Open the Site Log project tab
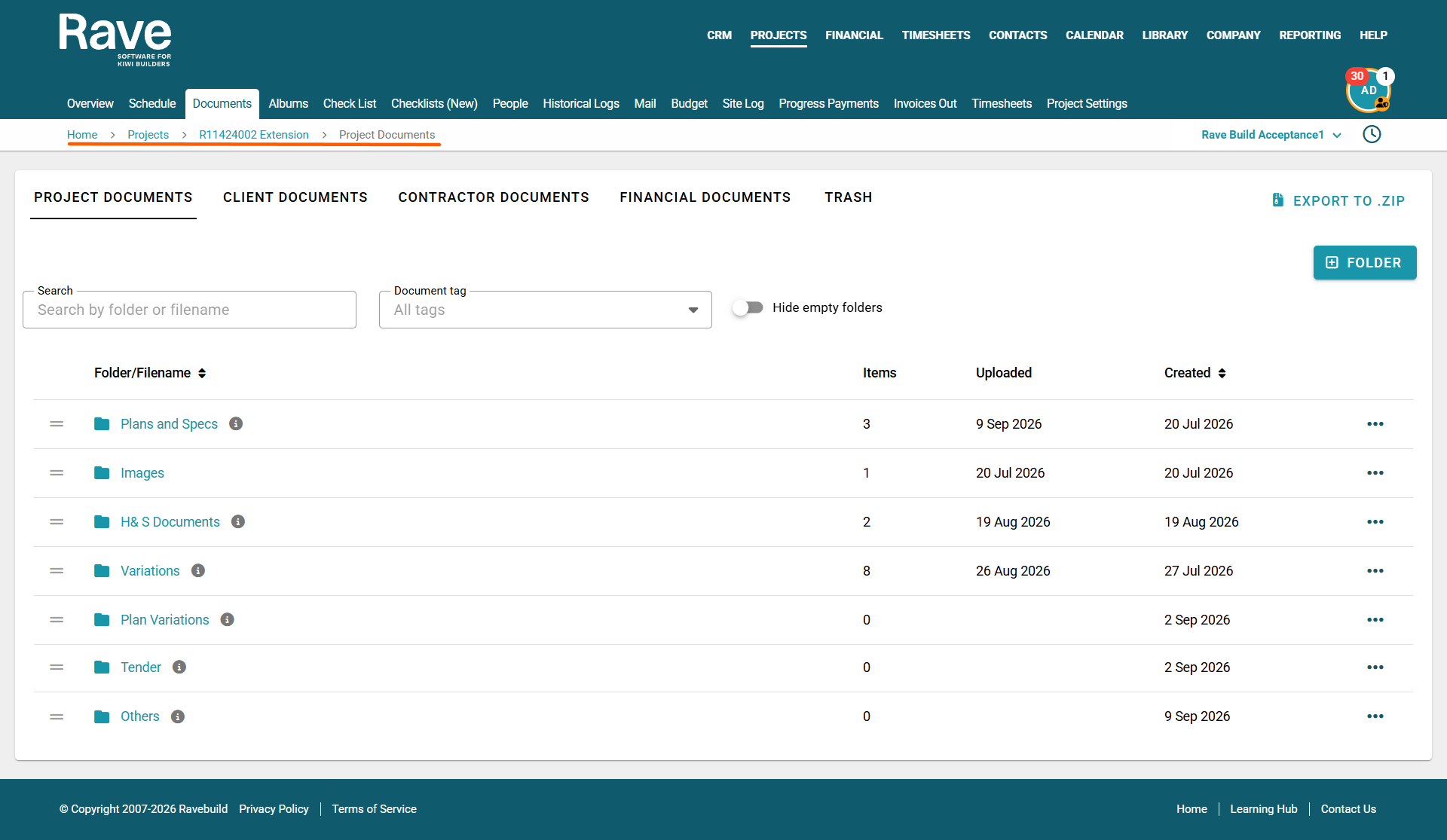 click(743, 103)
